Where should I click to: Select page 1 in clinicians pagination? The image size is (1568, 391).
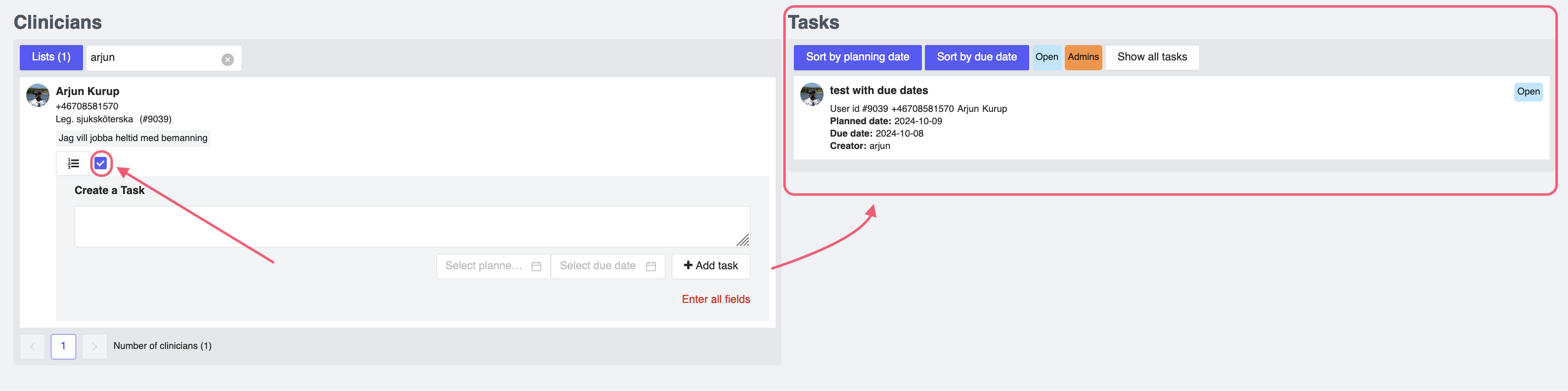click(x=63, y=346)
